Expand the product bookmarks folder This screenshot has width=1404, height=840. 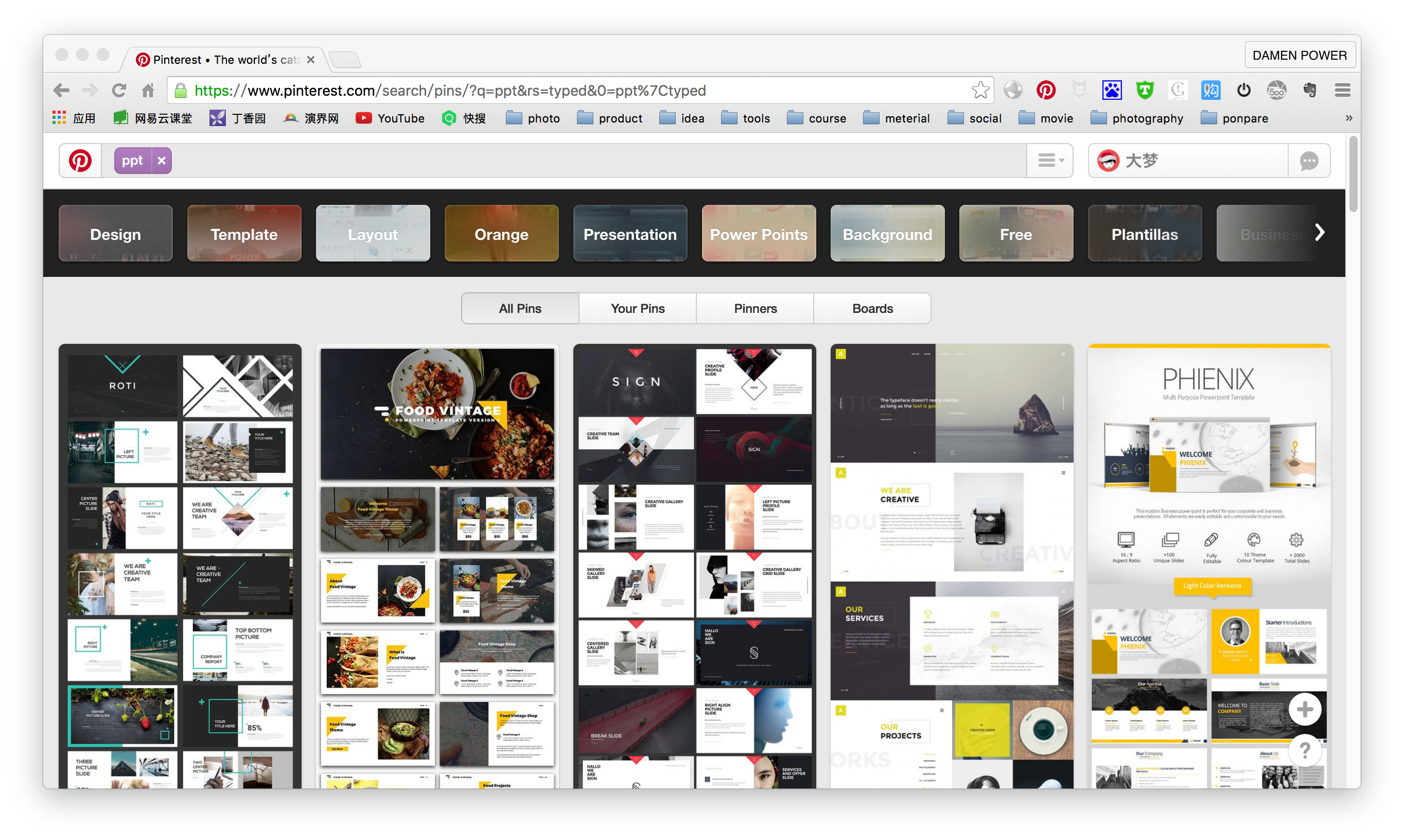point(609,118)
